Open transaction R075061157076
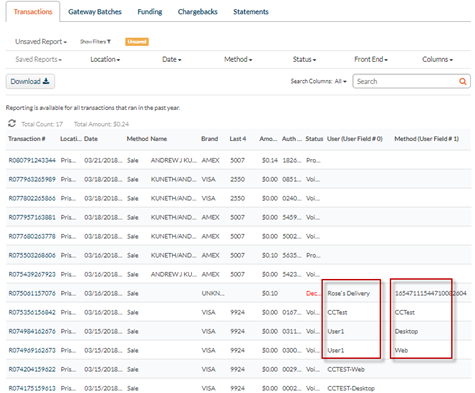This screenshot has height=393, width=475. click(32, 293)
